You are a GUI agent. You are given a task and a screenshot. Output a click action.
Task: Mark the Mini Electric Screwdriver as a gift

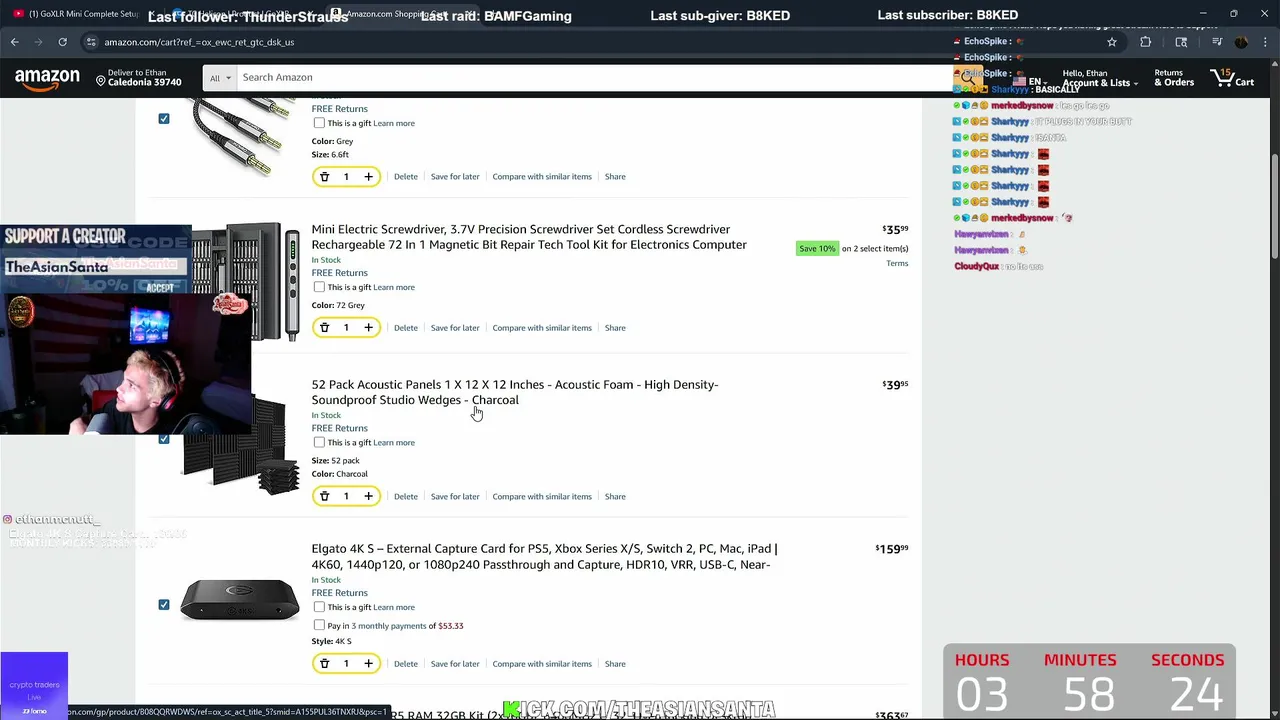pos(319,287)
